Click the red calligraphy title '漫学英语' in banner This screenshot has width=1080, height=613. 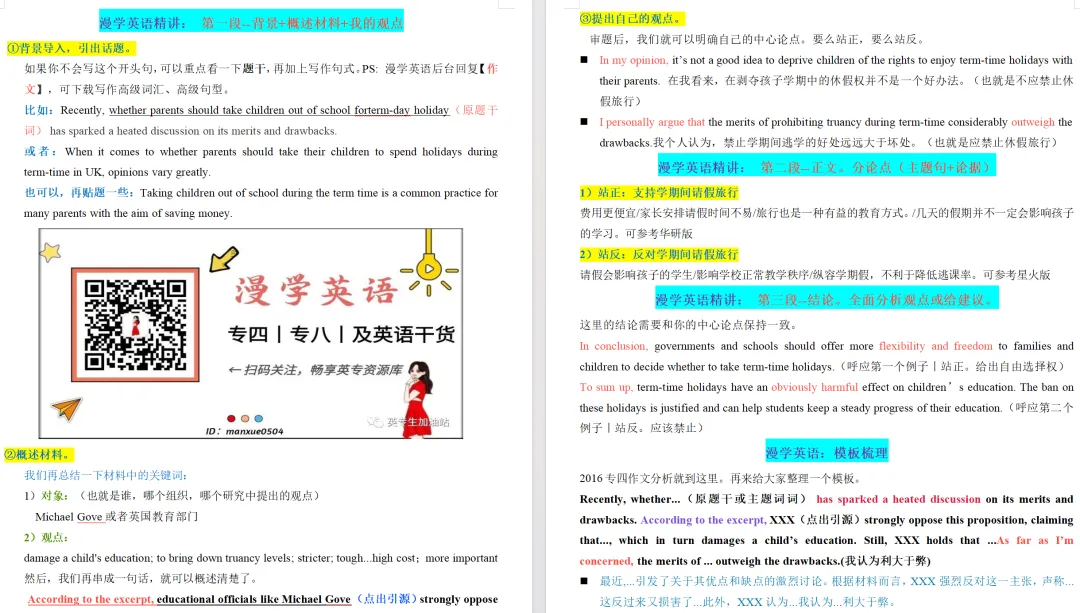pos(315,290)
